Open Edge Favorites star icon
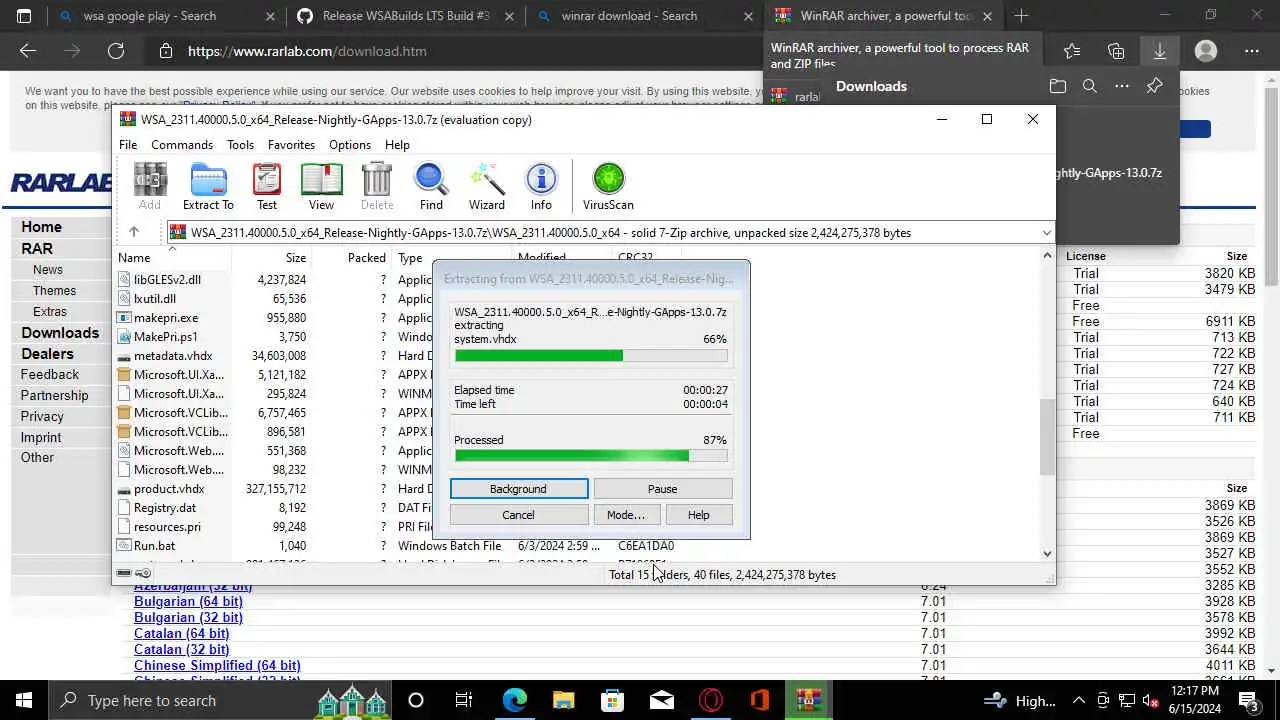The width and height of the screenshot is (1280, 720). (x=1072, y=51)
